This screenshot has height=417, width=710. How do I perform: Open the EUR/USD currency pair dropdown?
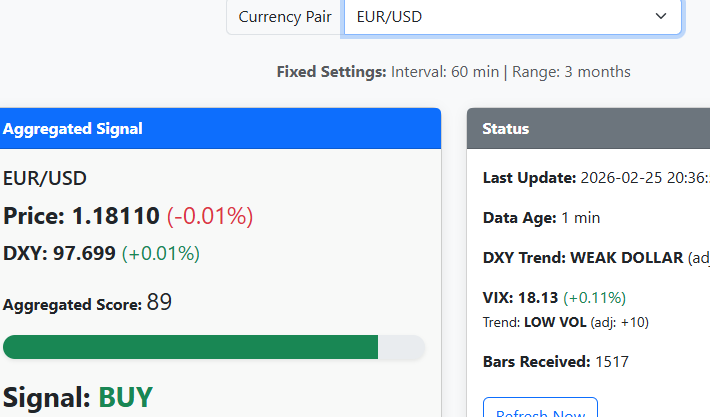click(x=513, y=17)
